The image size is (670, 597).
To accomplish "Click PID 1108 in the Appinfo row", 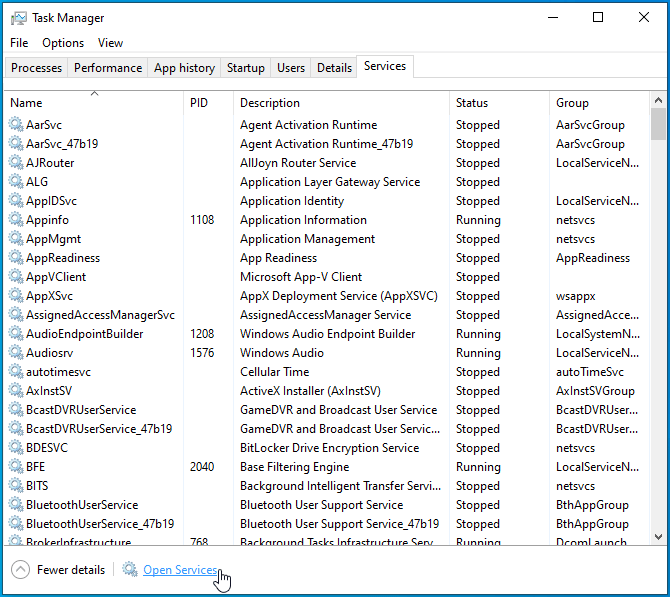I will tap(202, 220).
